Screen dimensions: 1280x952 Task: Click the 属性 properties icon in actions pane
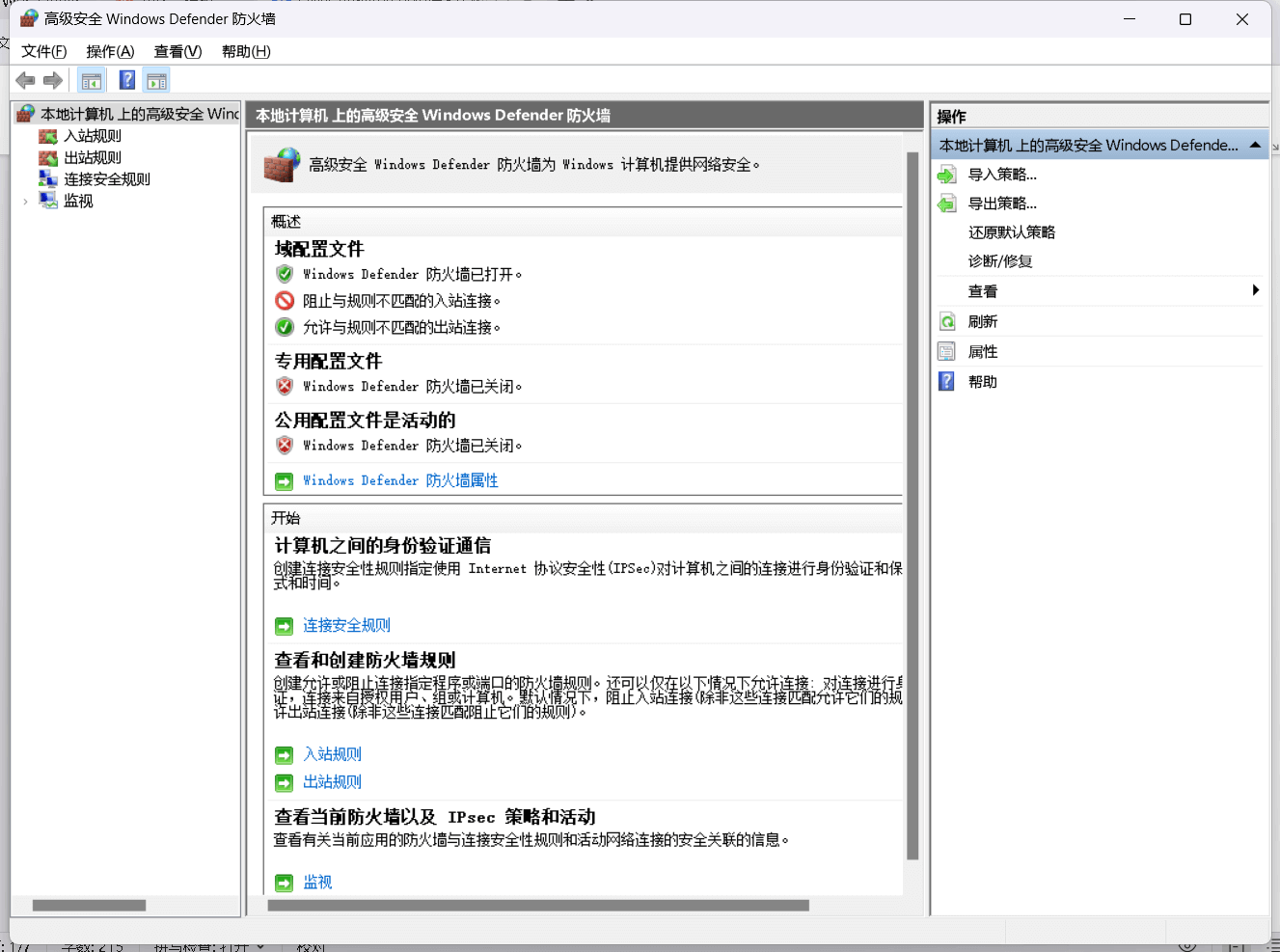pyautogui.click(x=947, y=352)
